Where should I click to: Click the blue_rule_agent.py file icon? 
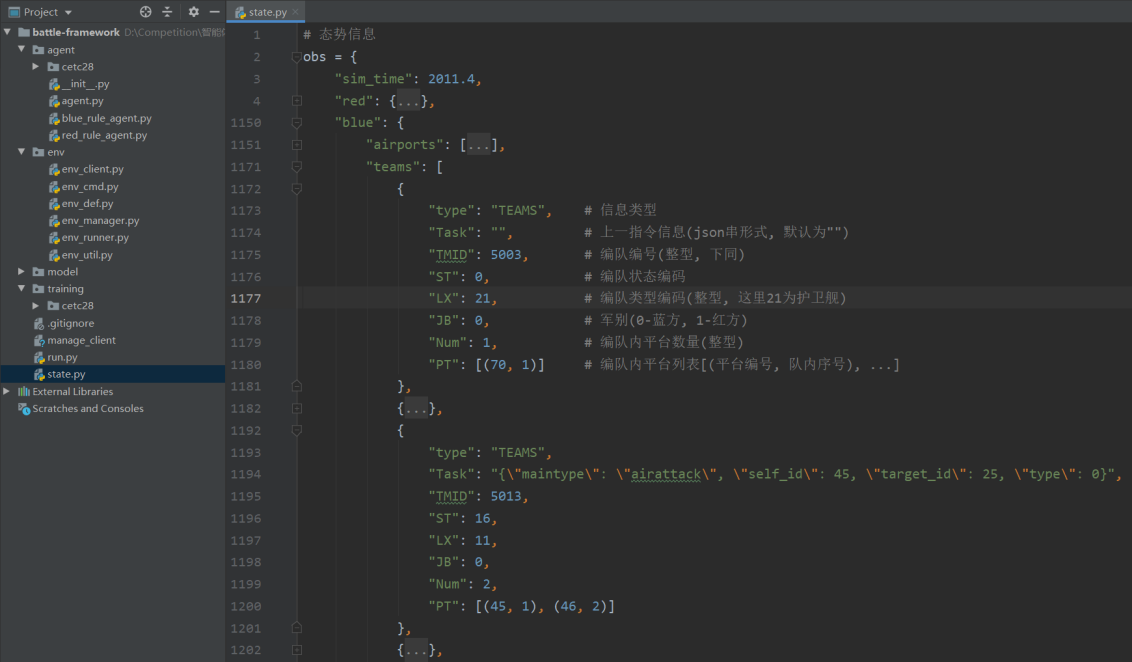pos(53,118)
